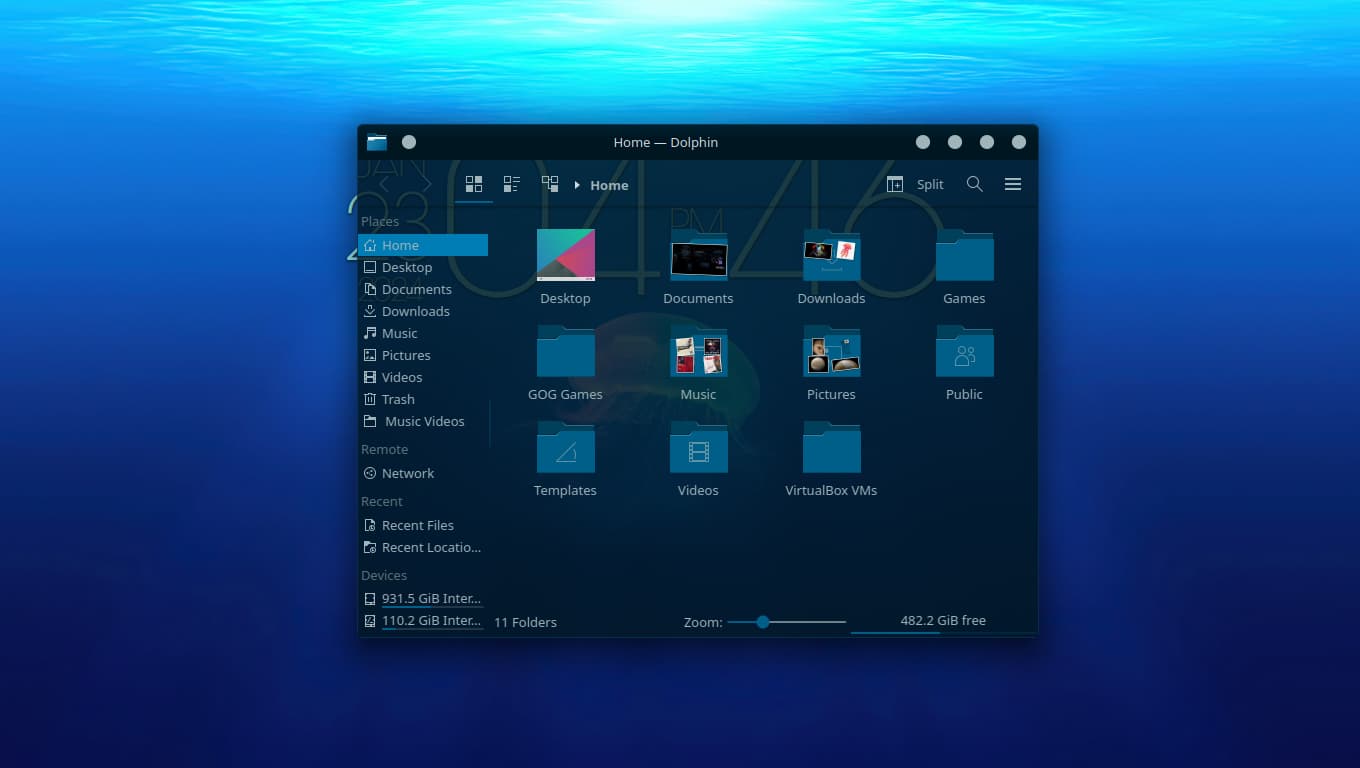Click the Dolphin window icon menu
This screenshot has width=1360, height=768.
(x=377, y=142)
